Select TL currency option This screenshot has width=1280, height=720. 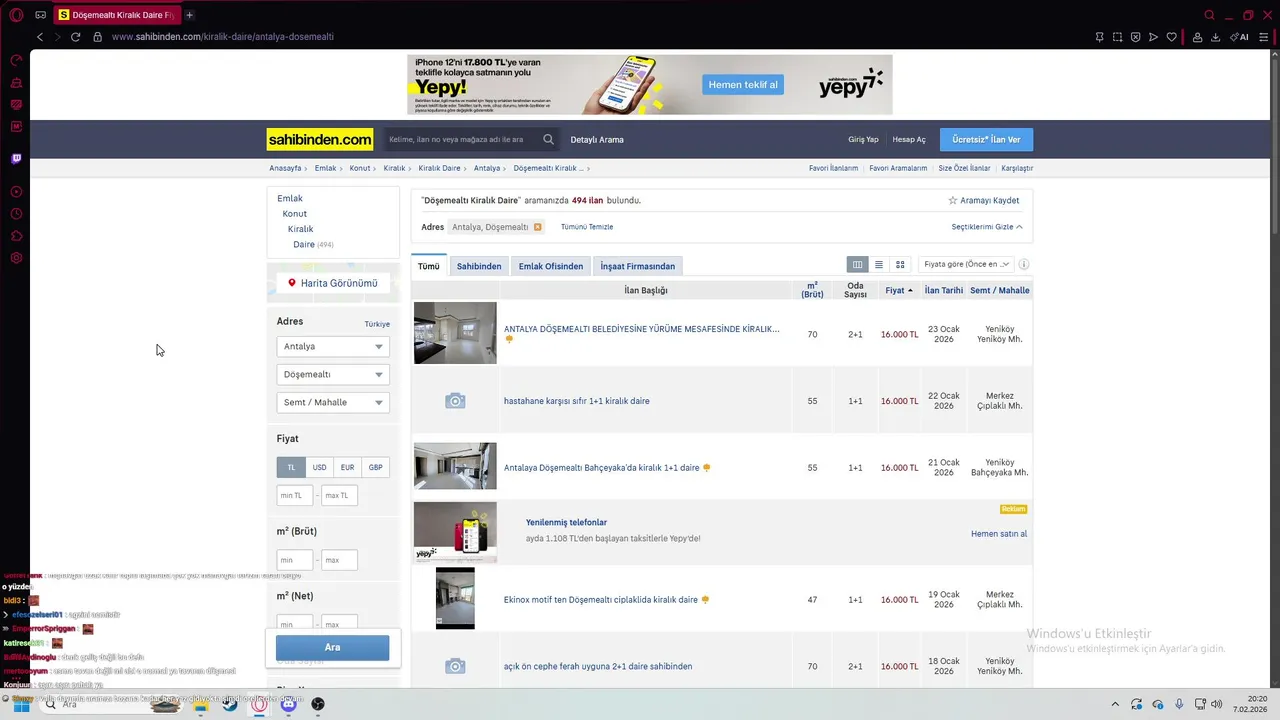(291, 467)
